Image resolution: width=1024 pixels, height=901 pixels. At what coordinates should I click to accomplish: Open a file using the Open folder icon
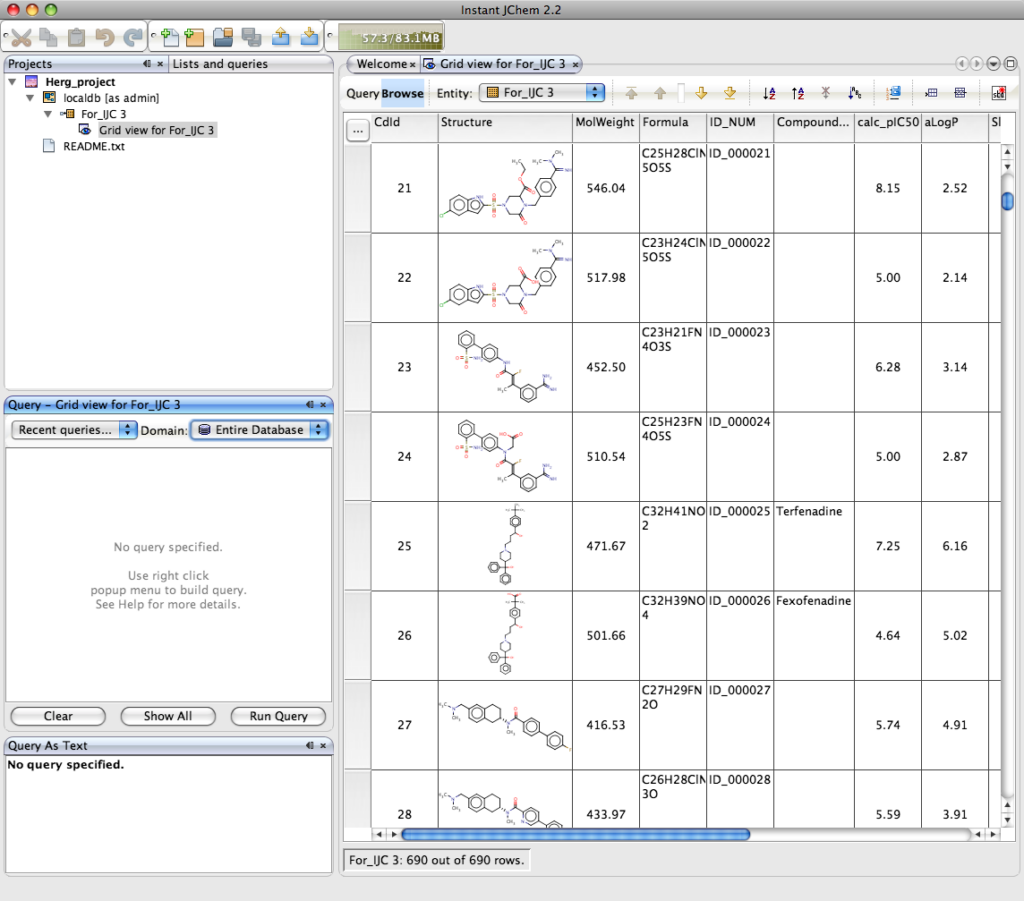tap(223, 36)
